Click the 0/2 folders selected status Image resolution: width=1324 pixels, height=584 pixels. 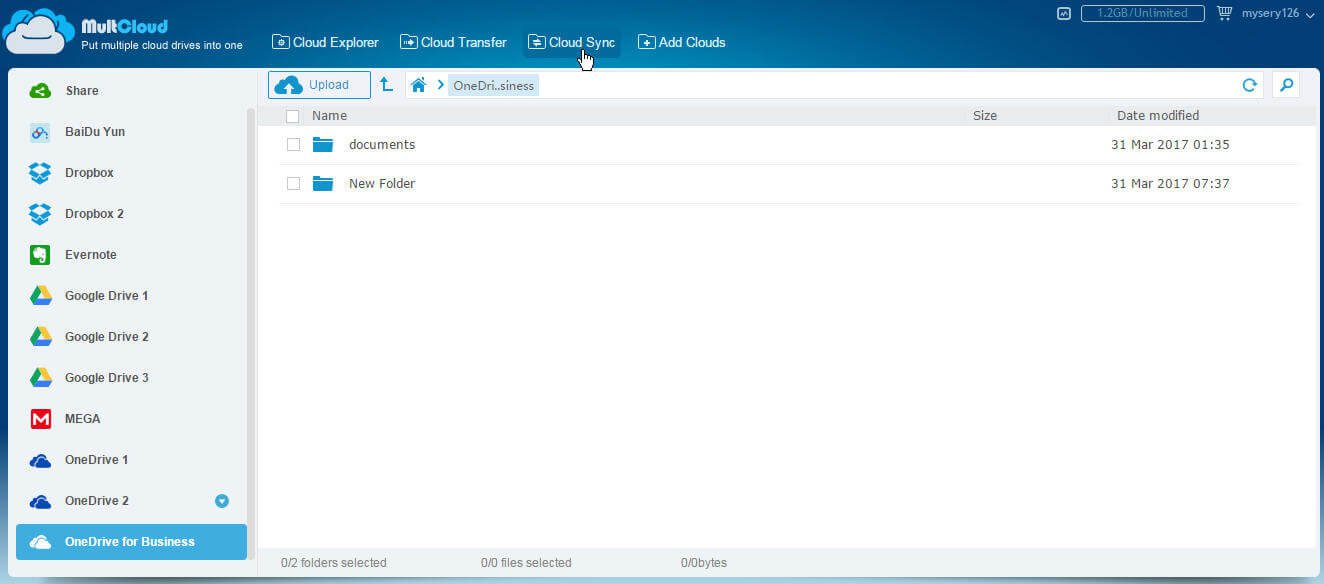(334, 563)
